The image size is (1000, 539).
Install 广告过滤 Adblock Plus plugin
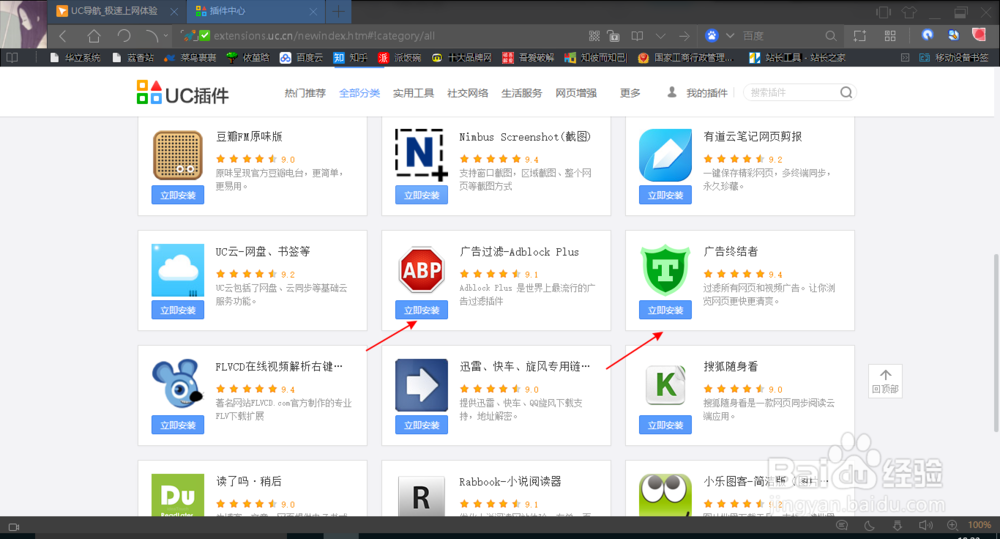point(422,310)
